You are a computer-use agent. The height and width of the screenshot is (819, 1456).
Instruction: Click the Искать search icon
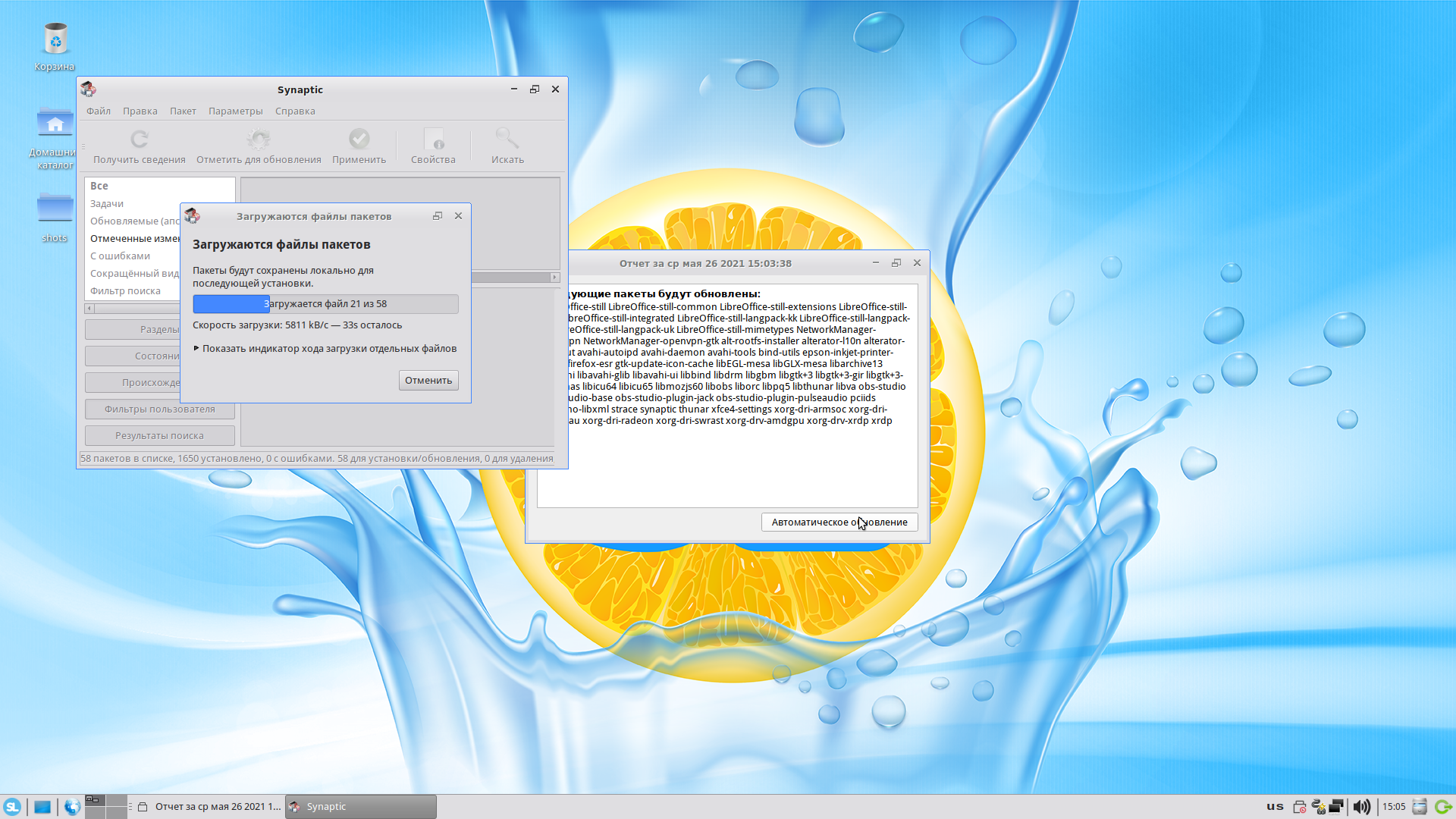point(507,140)
